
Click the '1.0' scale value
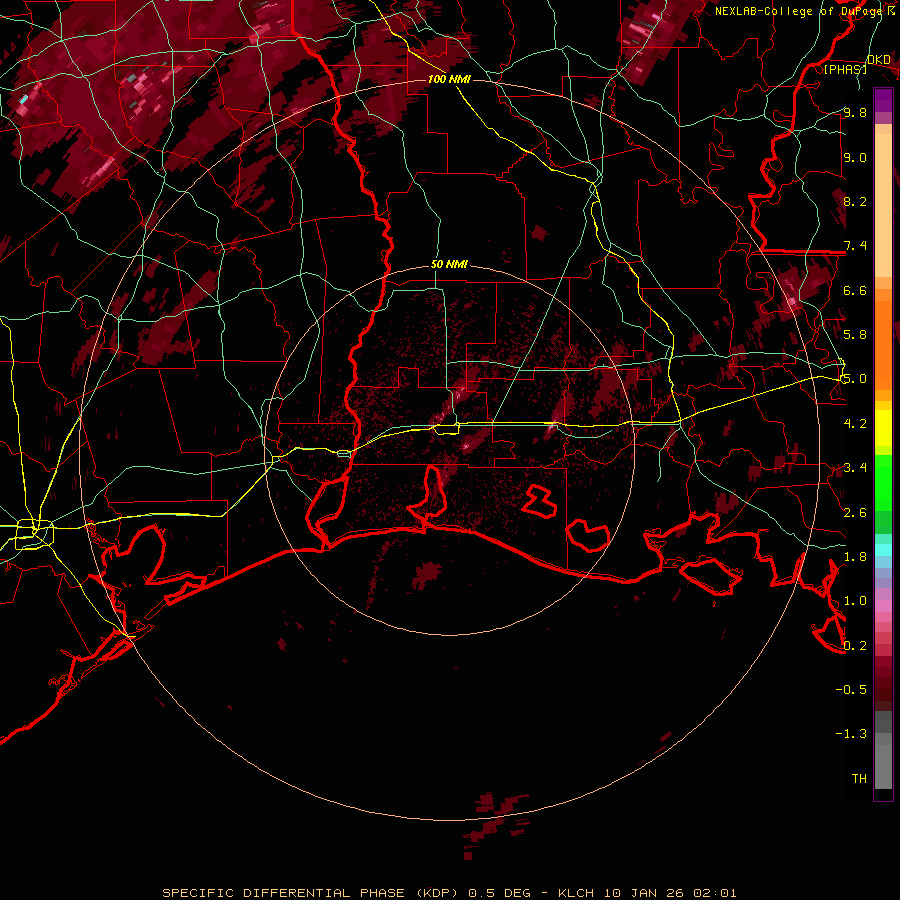[855, 600]
